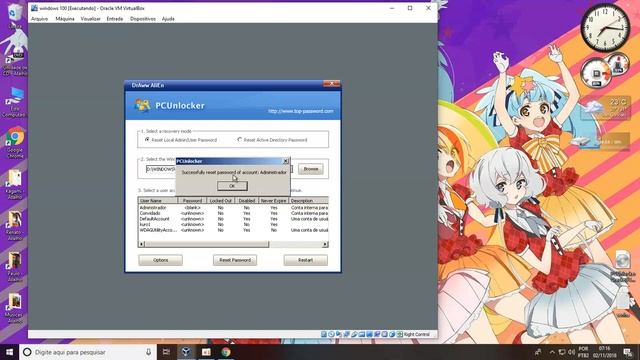This screenshot has height=360, width=640.
Task: Click the display icon in VirtualBox status bar
Action: coord(369,334)
